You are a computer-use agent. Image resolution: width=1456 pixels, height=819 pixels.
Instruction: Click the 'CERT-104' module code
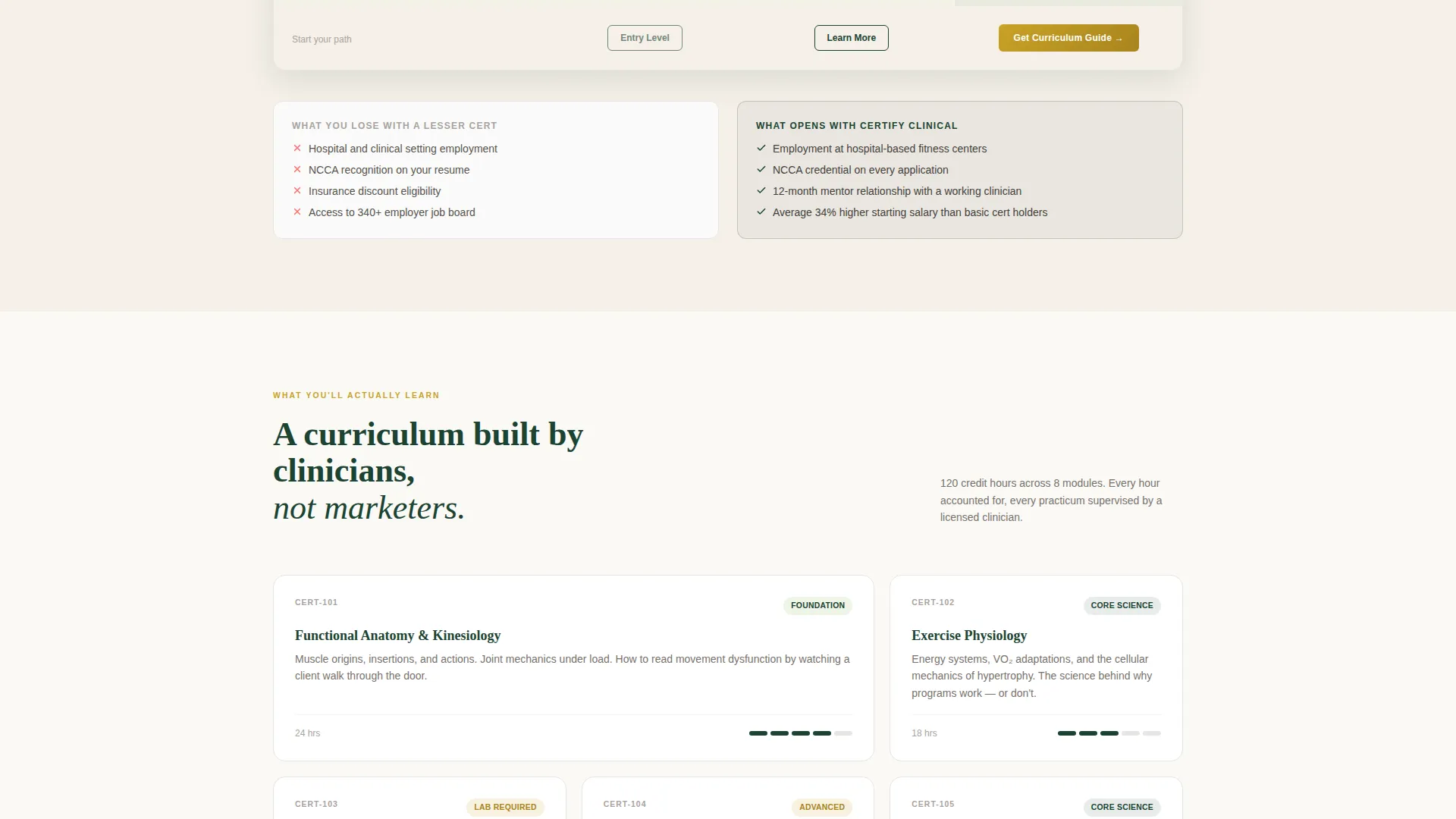(x=625, y=804)
